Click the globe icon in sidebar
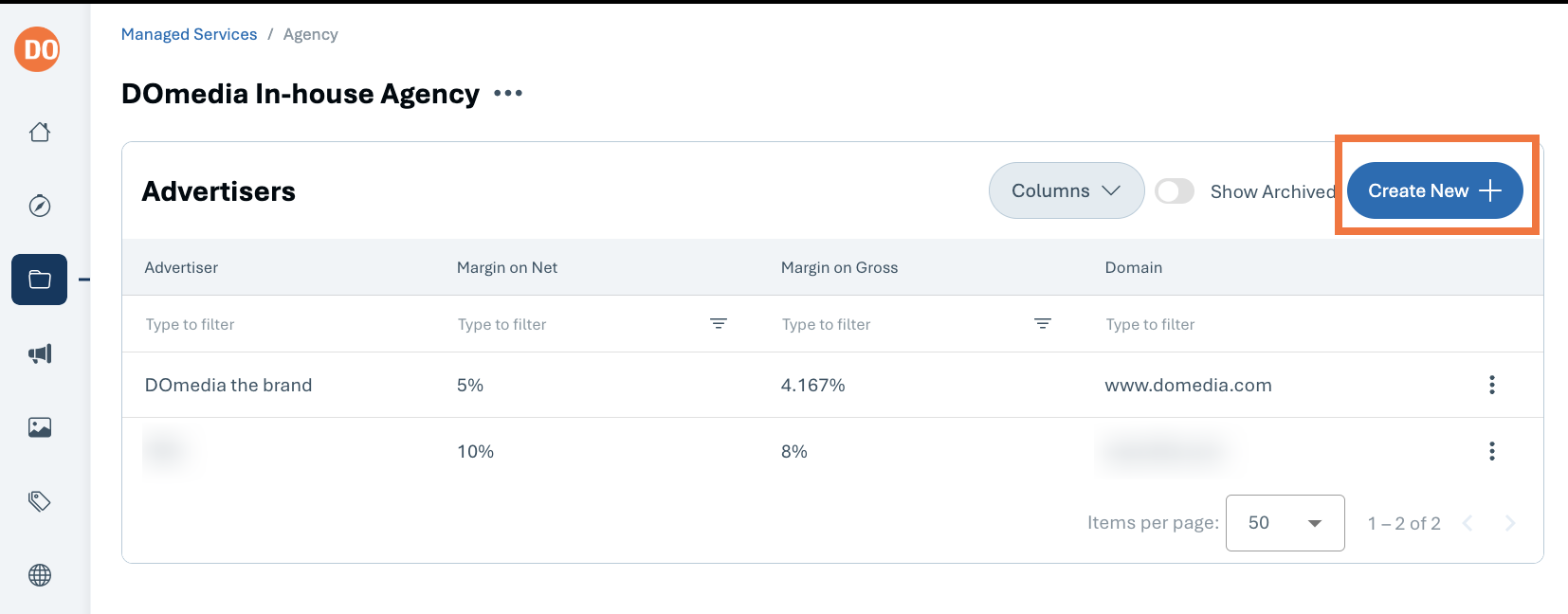This screenshot has height=614, width=1568. pos(39,575)
